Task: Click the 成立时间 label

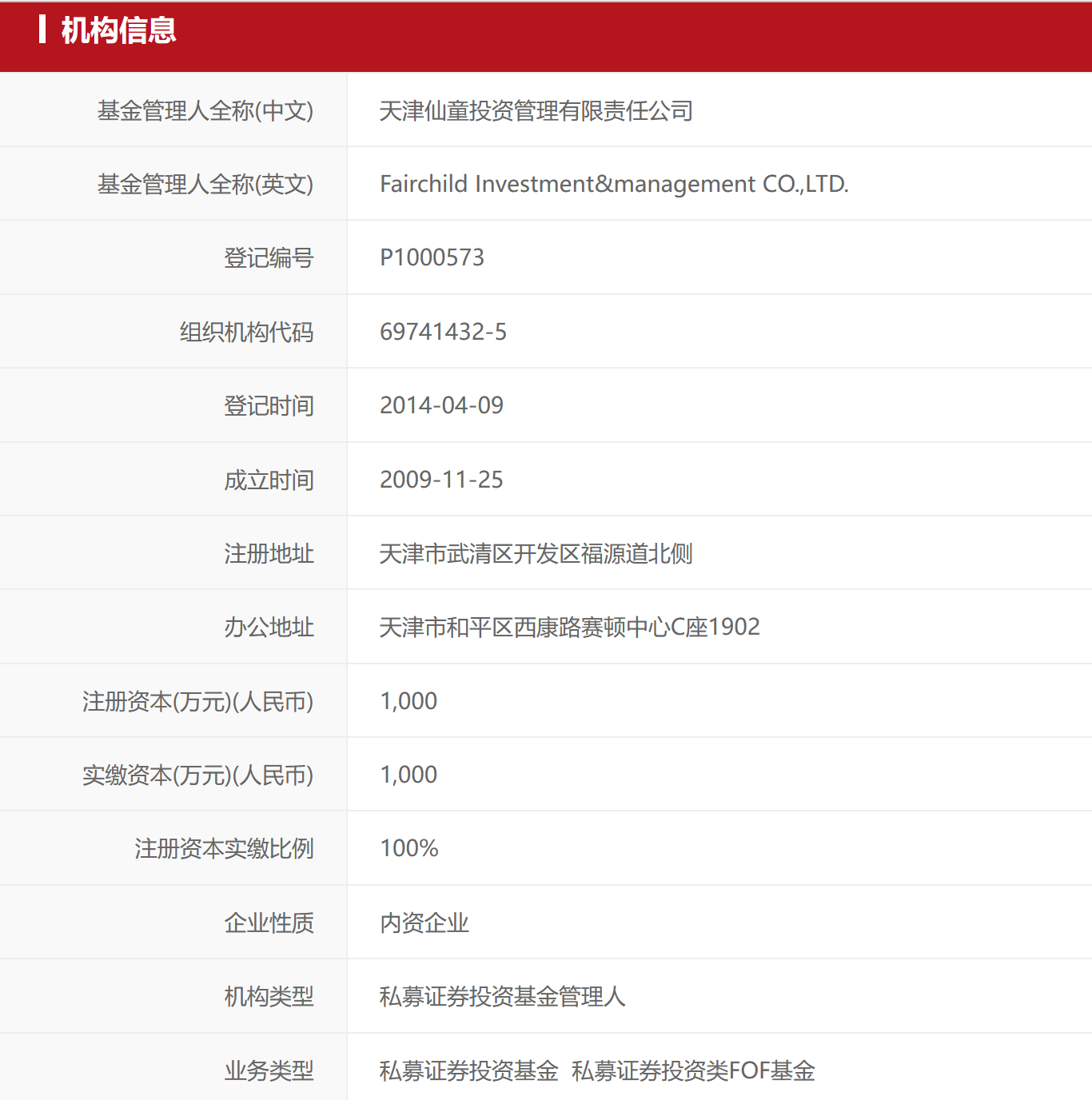Action: tap(269, 480)
